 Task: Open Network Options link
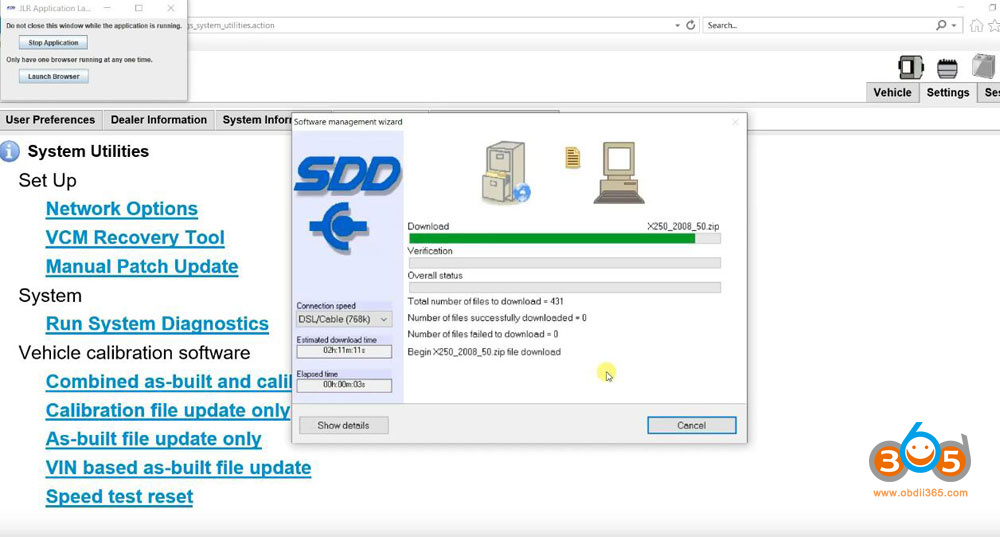pos(122,209)
